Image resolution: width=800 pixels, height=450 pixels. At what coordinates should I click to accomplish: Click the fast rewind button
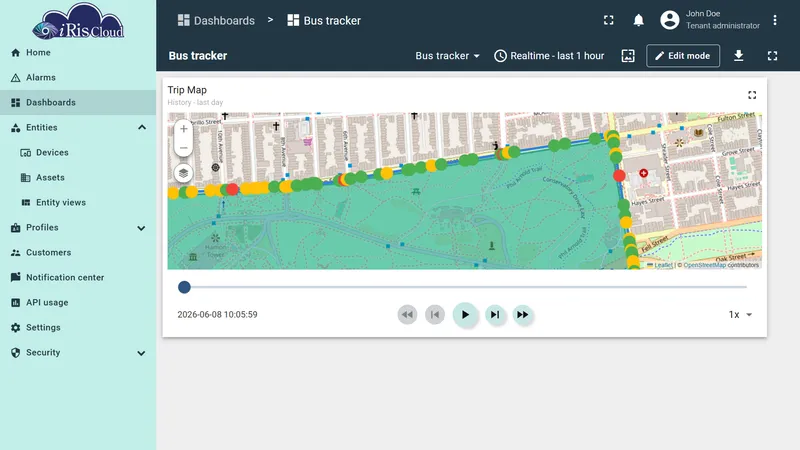tap(407, 315)
